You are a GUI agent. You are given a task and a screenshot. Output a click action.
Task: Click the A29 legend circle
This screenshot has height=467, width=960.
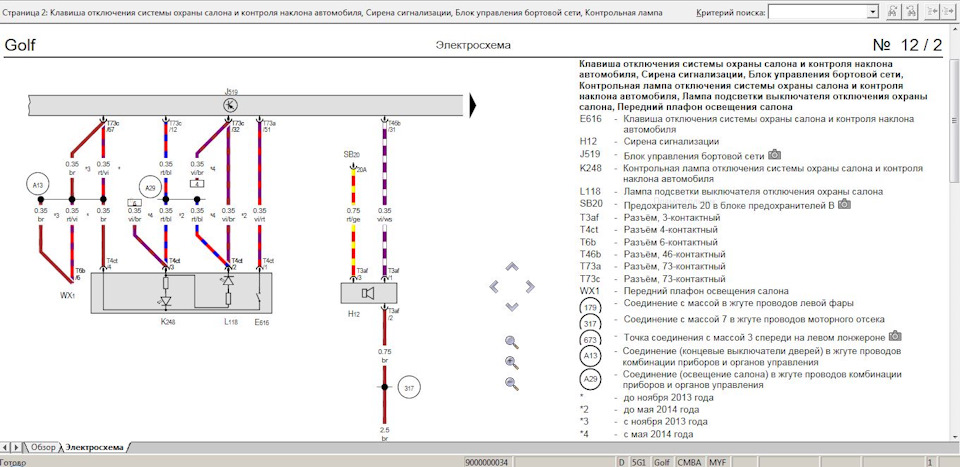pos(590,379)
